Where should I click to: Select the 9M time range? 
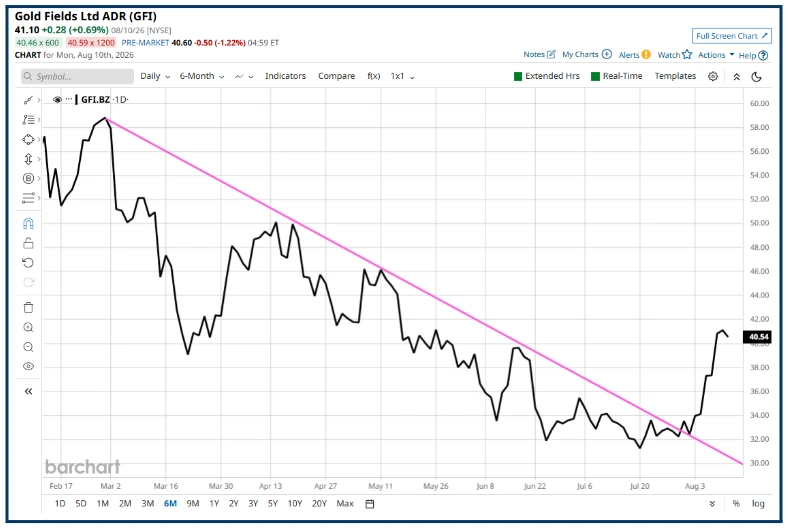192,503
